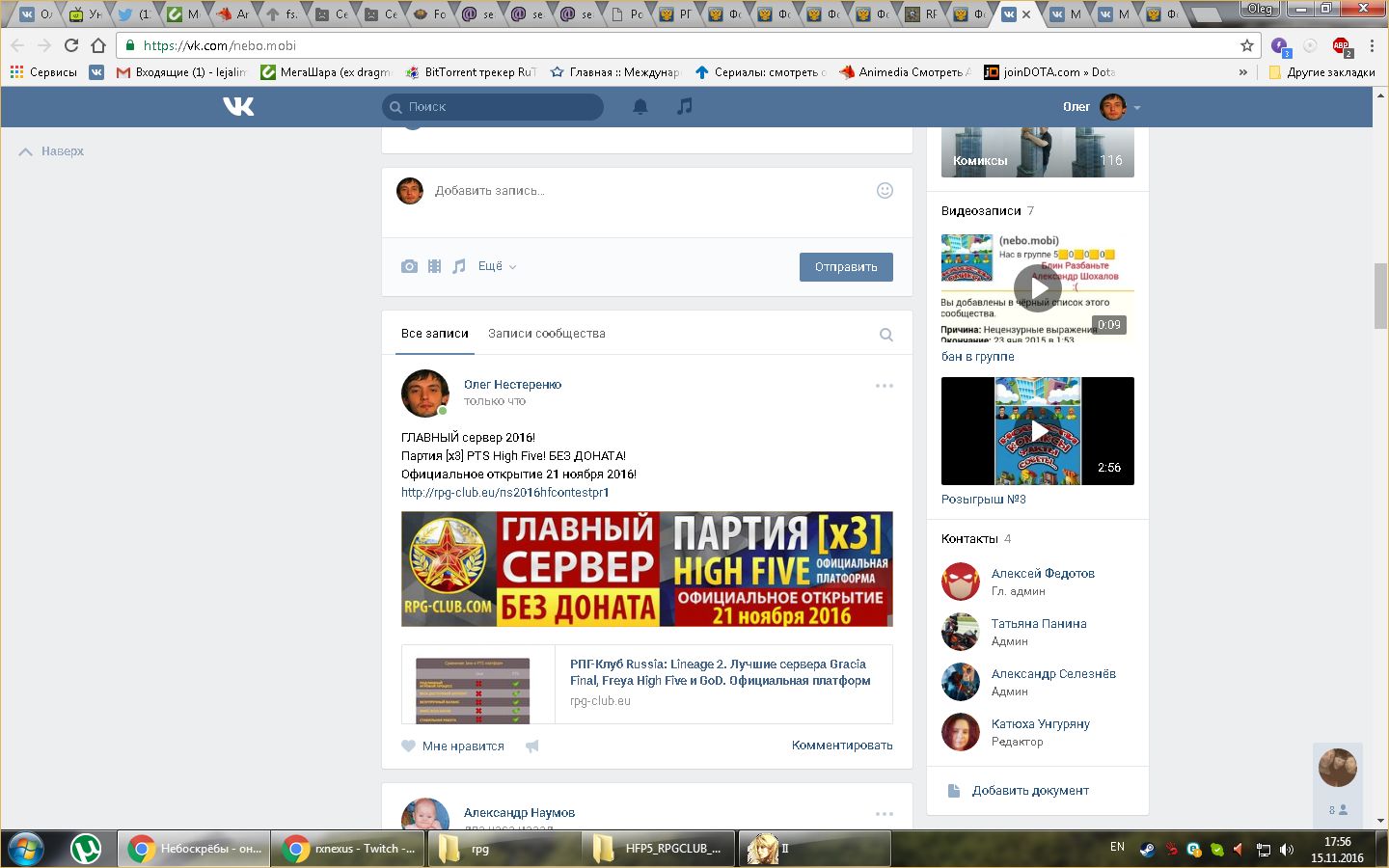The image size is (1389, 868).
Task: Open options dots on Александр Наумов post
Action: point(885,814)
